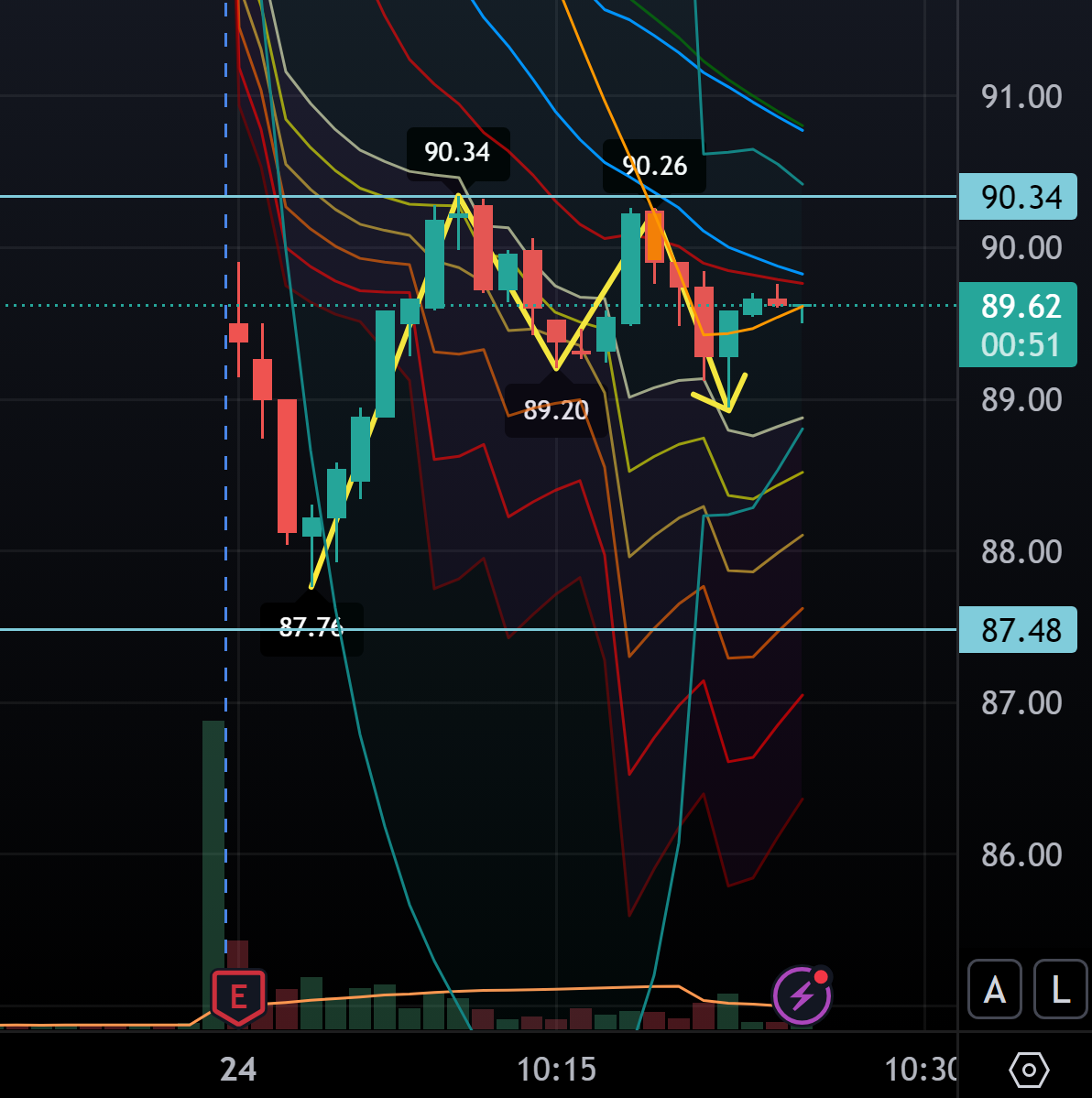
Task: Select the 89.20 pivot low label
Action: click(x=556, y=409)
